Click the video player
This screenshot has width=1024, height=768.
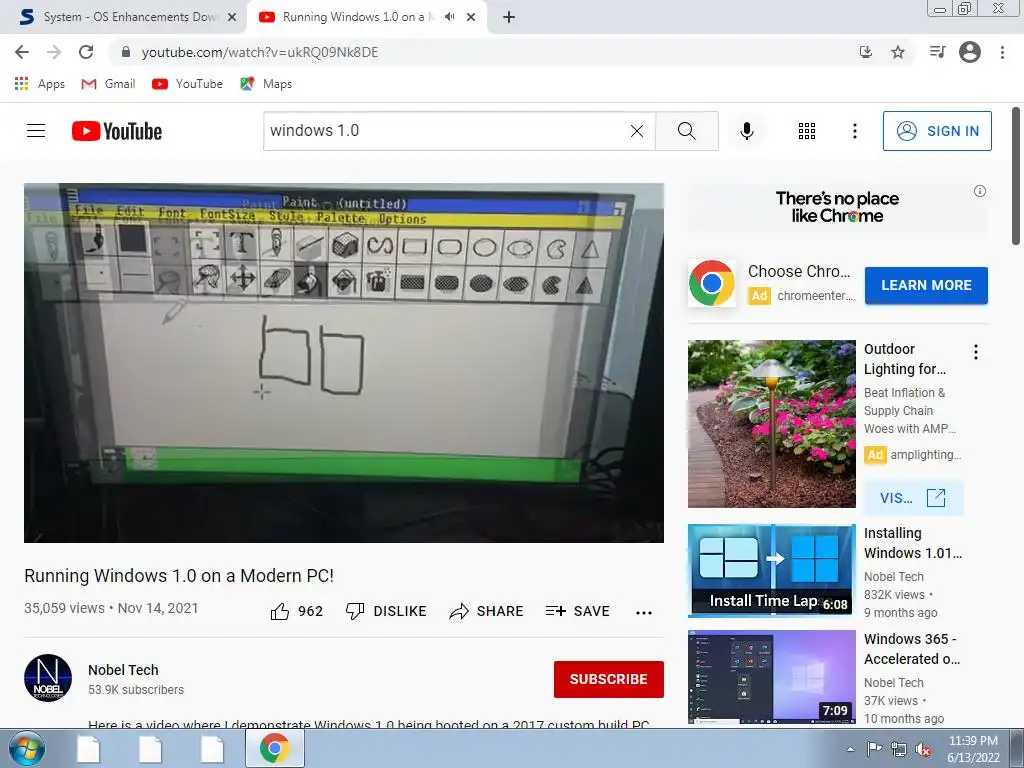tap(344, 362)
